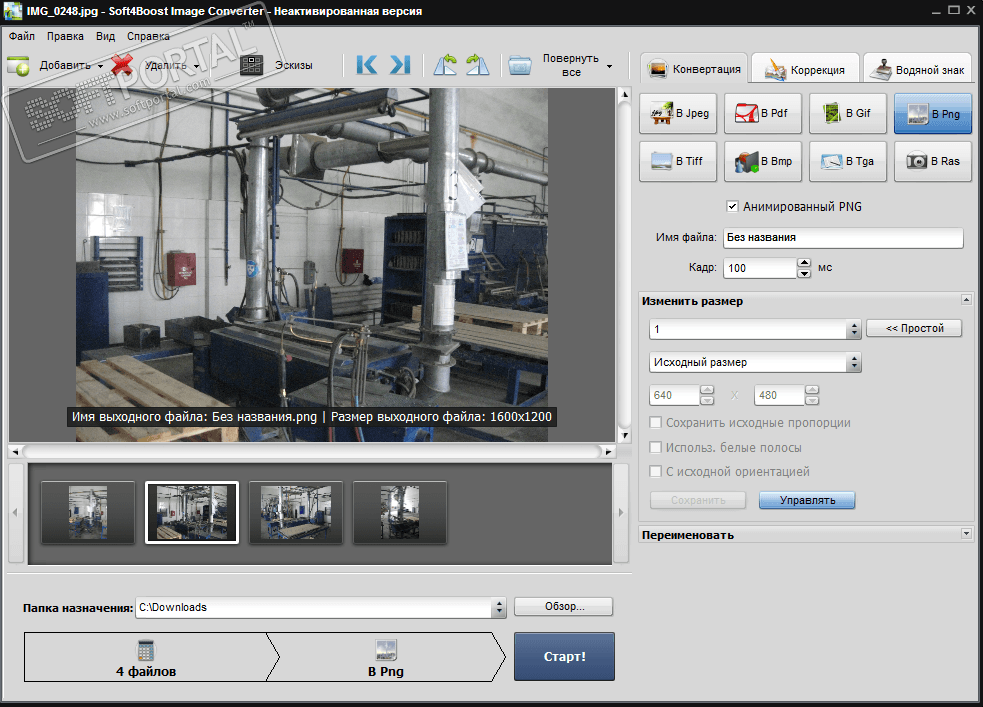Select the first thumbnail in filmstrip

coord(88,512)
